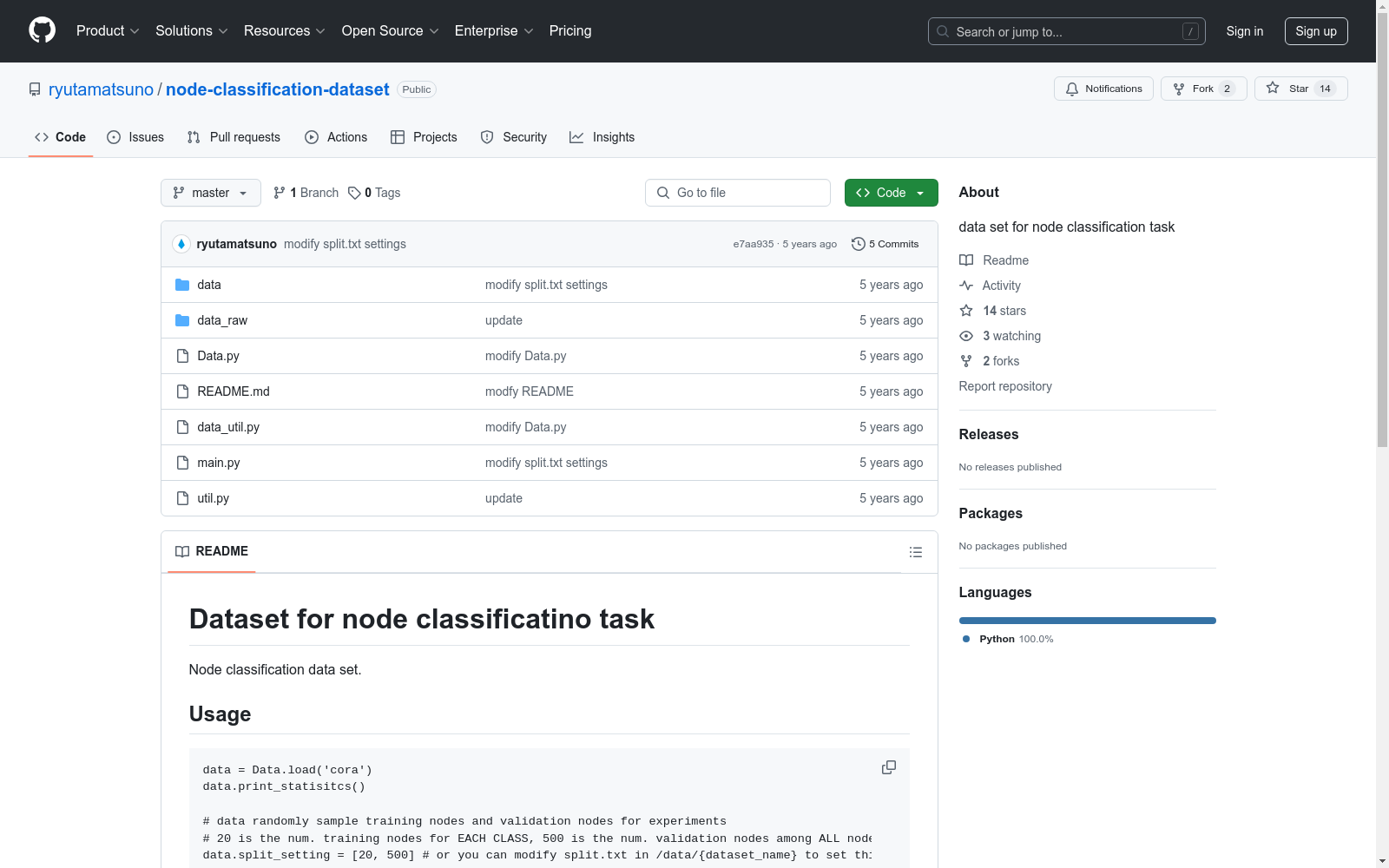1389x868 pixels.
Task: Click the commit history clock icon
Action: point(859,244)
